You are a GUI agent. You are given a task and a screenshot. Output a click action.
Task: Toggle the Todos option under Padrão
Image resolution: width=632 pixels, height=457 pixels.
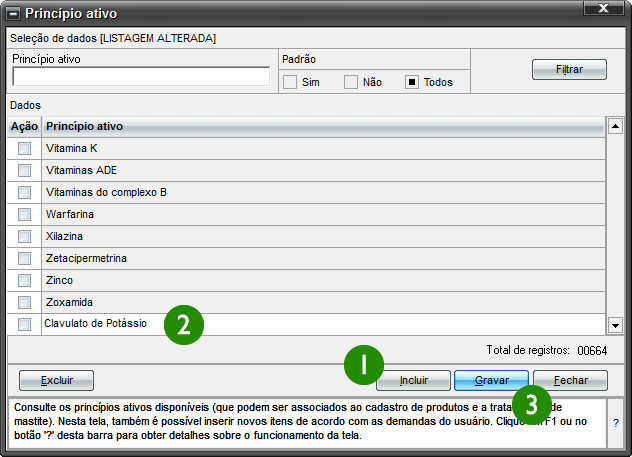pos(412,82)
